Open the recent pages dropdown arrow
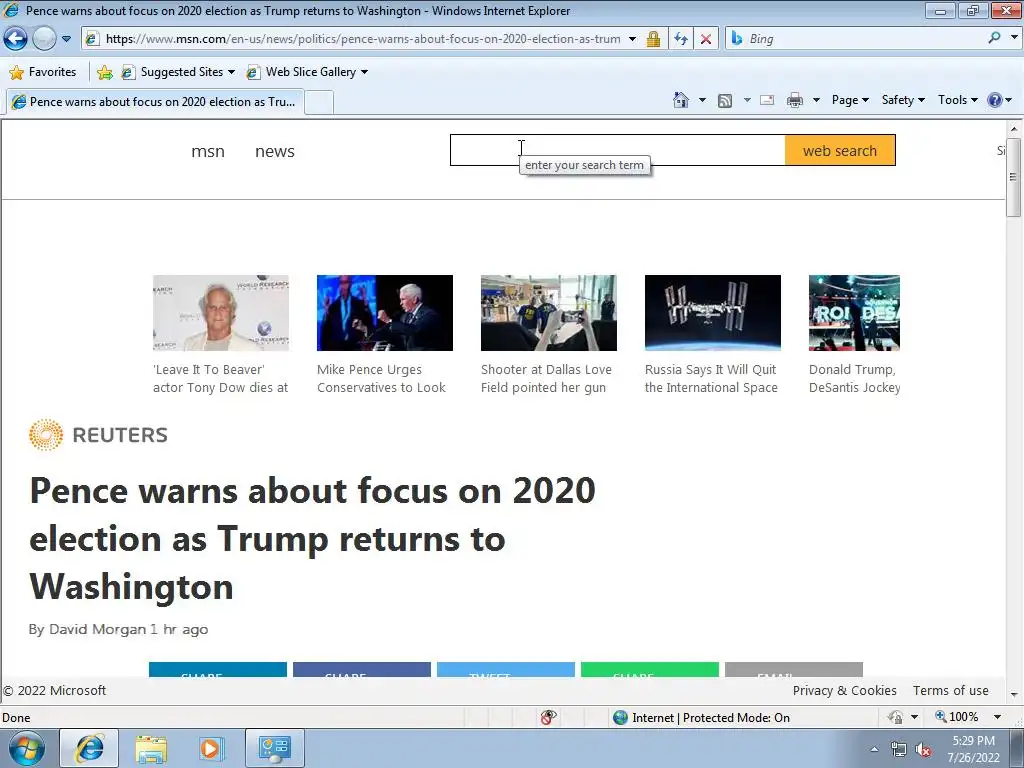This screenshot has height=768, width=1024. (67, 39)
